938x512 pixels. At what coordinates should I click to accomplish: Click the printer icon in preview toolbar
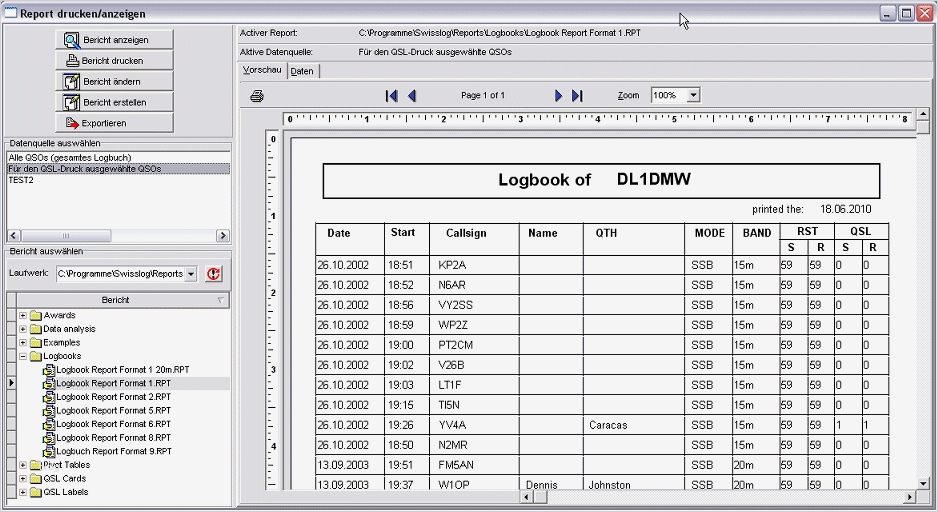coord(257,96)
